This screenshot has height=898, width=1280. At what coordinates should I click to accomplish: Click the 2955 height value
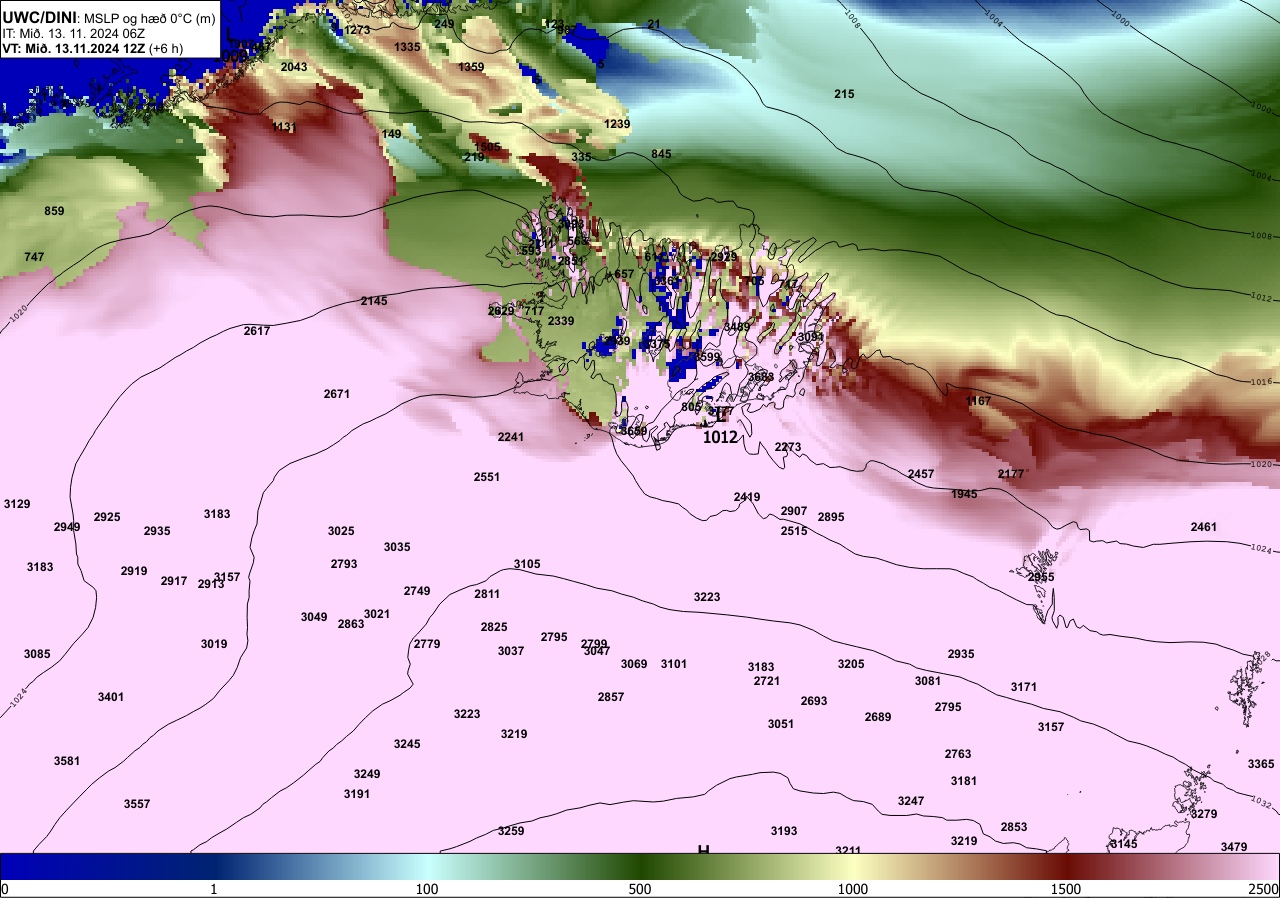(x=1041, y=577)
